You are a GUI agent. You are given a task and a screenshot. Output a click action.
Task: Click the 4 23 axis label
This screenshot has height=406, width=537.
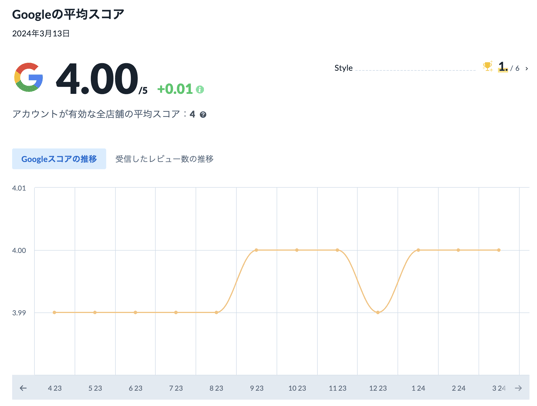tap(54, 388)
